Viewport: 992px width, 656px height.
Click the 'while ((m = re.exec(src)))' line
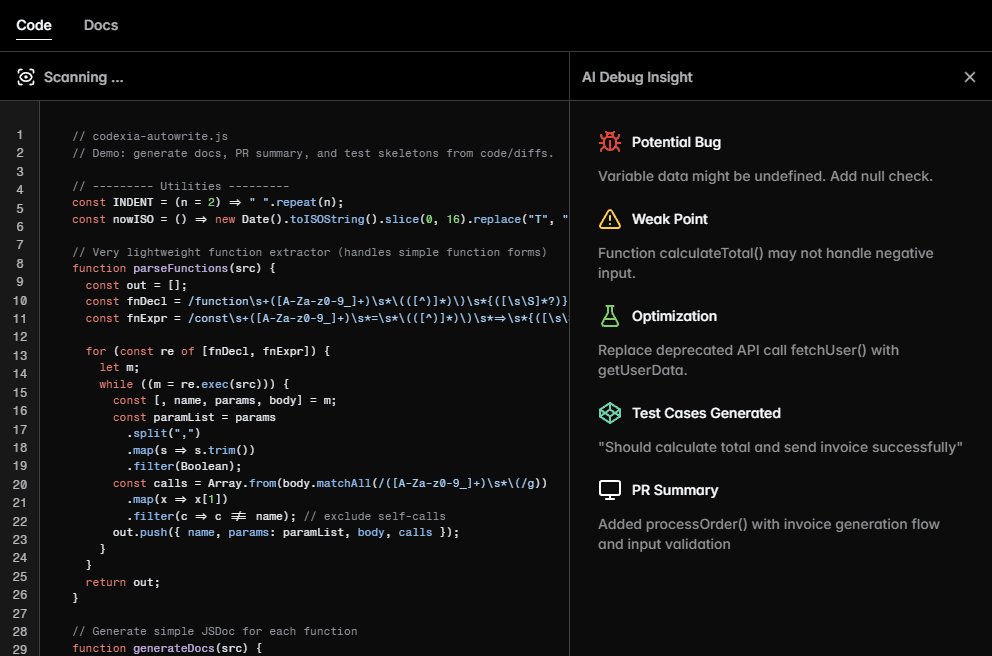click(x=194, y=385)
